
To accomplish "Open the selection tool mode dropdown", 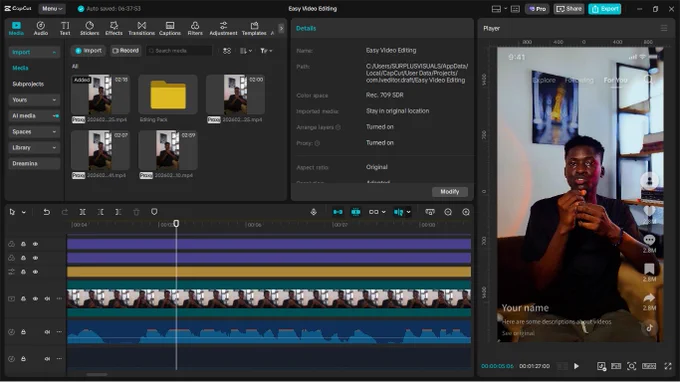I will pyautogui.click(x=24, y=212).
